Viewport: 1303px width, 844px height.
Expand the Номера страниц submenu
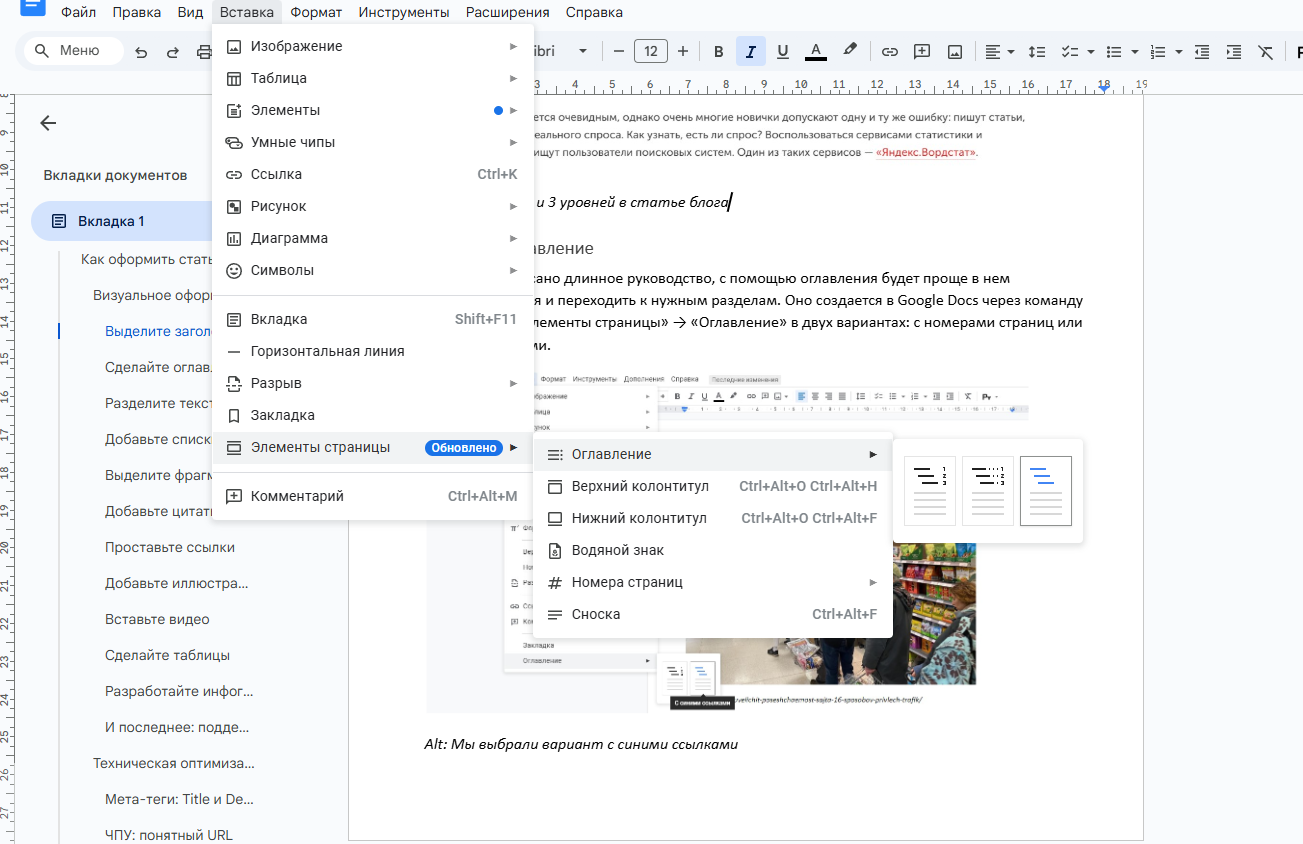pos(712,582)
